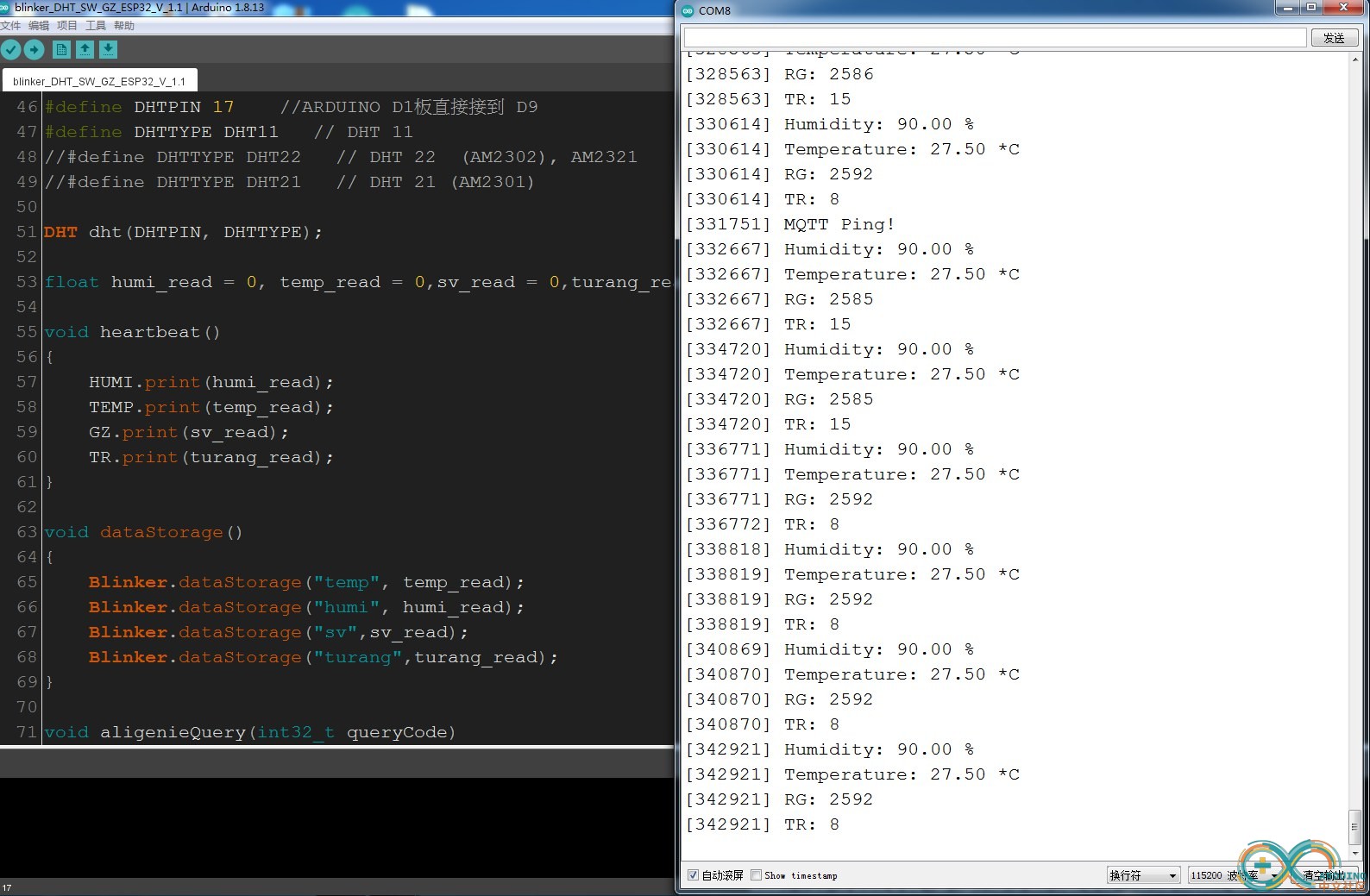Click the 'float humi_read' declaration line
This screenshot has width=1370, height=896.
[357, 282]
